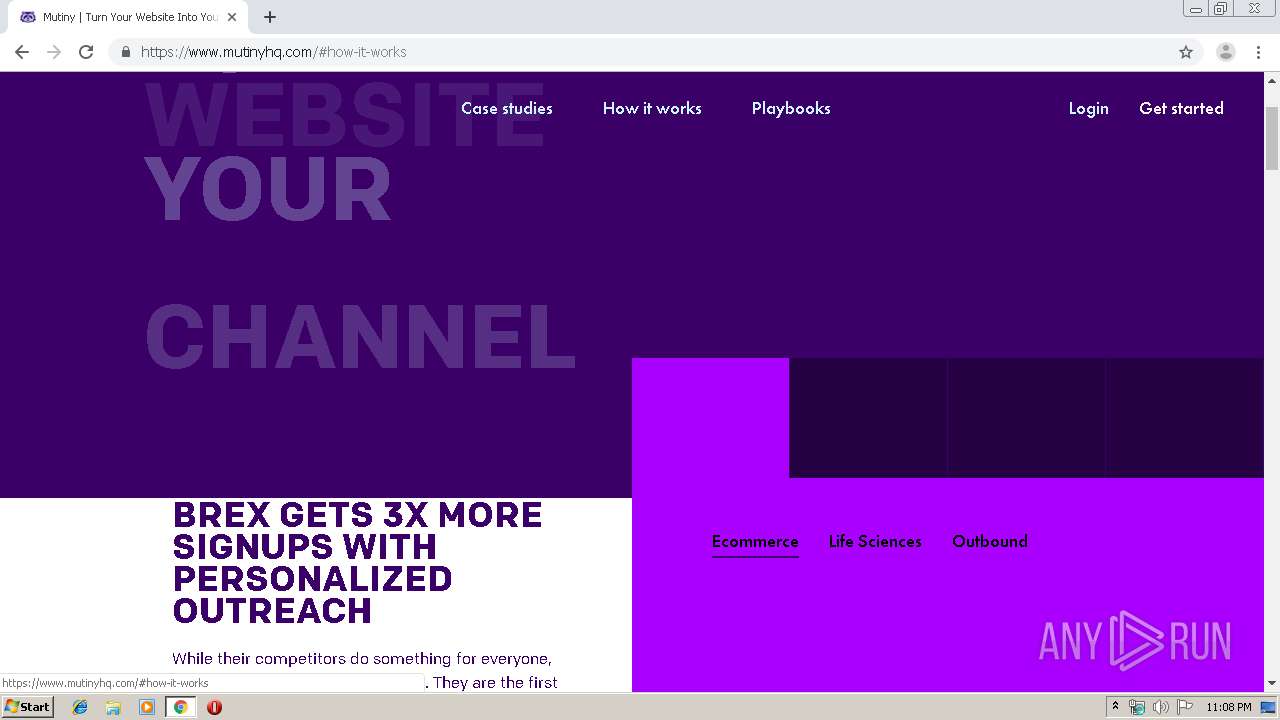This screenshot has width=1280, height=720.
Task: Click the address bar URL
Action: tap(274, 52)
